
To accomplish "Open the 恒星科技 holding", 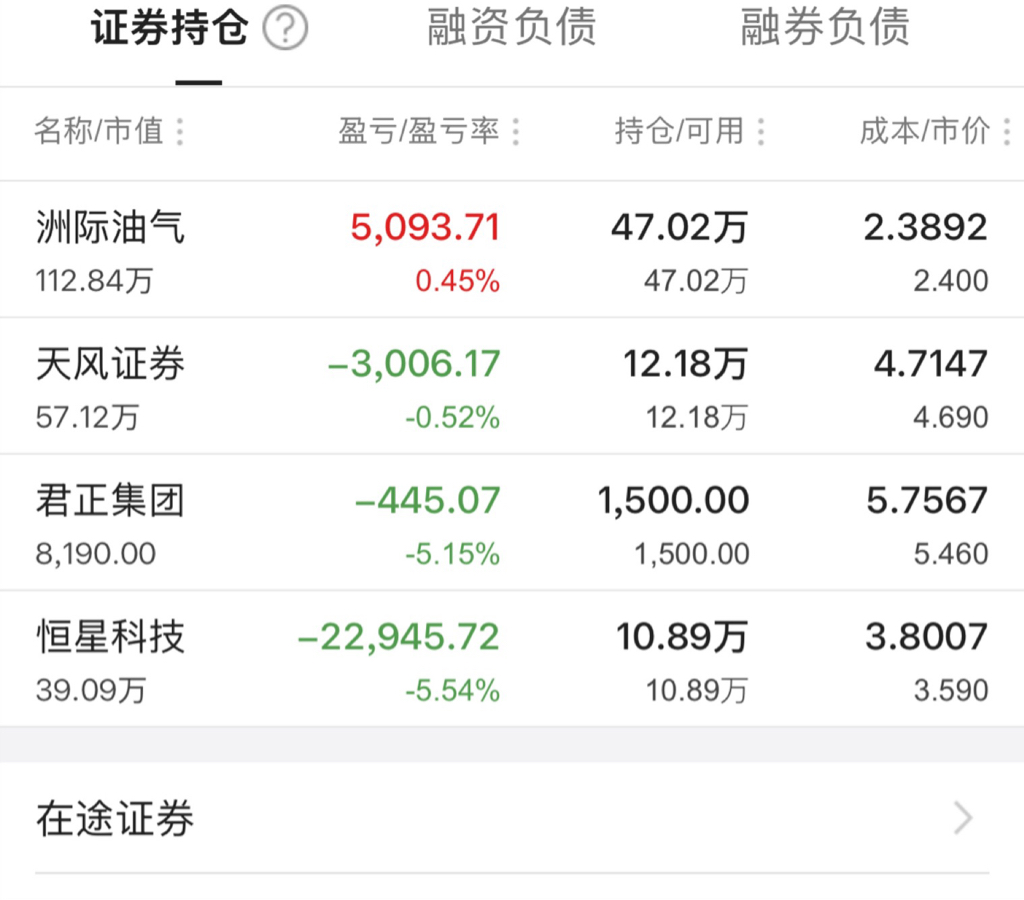I will [512, 659].
